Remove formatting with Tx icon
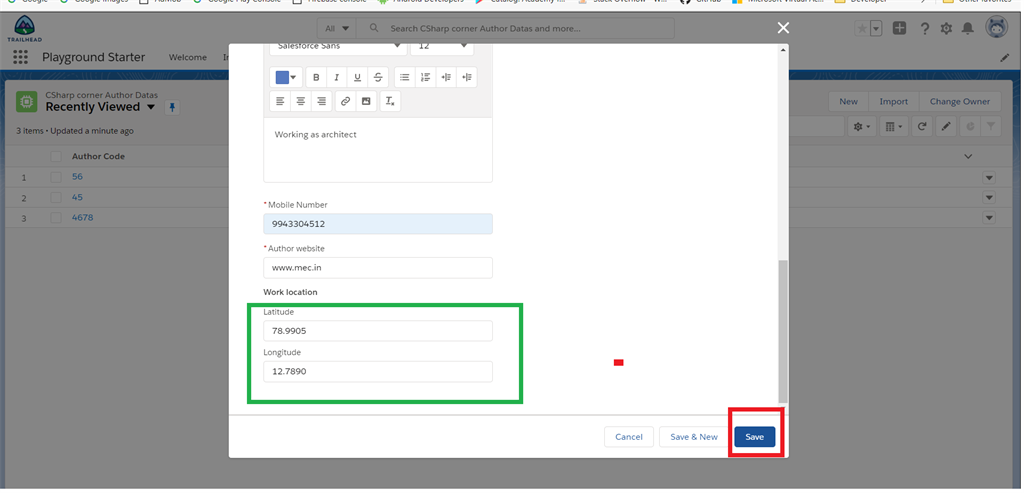This screenshot has width=1024, height=493. (390, 101)
